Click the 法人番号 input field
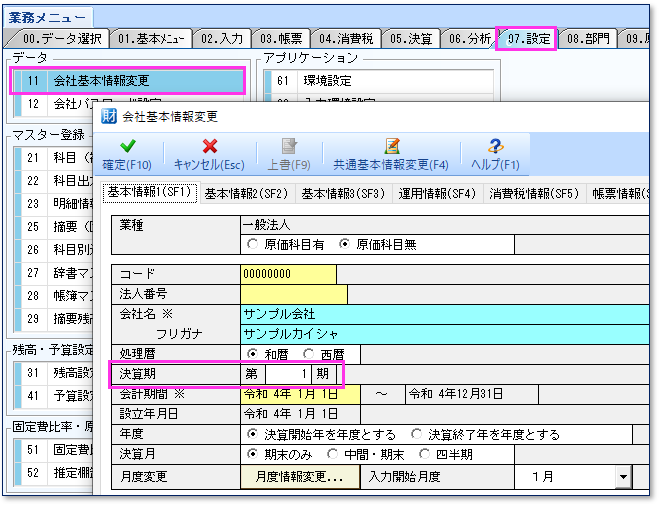Viewport: 661px width, 505px height. click(x=293, y=294)
